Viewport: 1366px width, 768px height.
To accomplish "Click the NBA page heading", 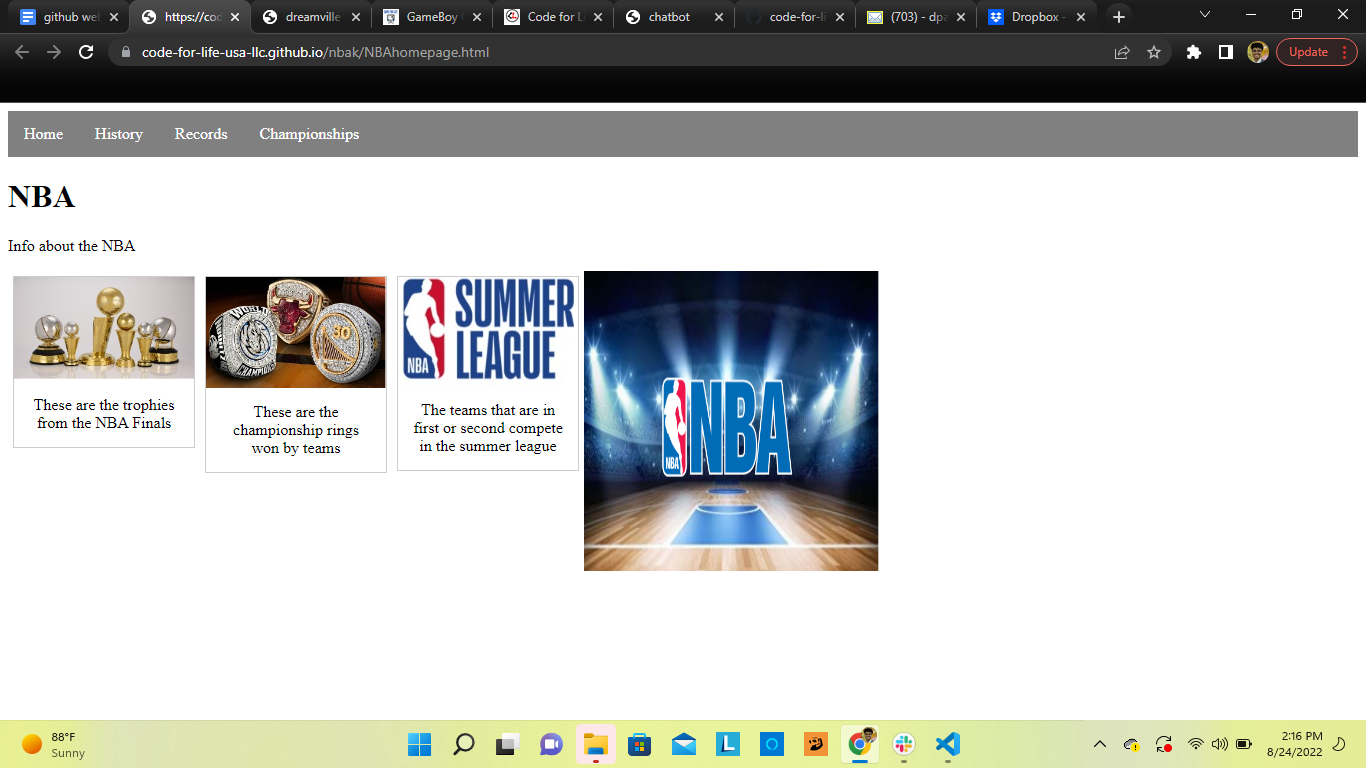I will tap(42, 197).
